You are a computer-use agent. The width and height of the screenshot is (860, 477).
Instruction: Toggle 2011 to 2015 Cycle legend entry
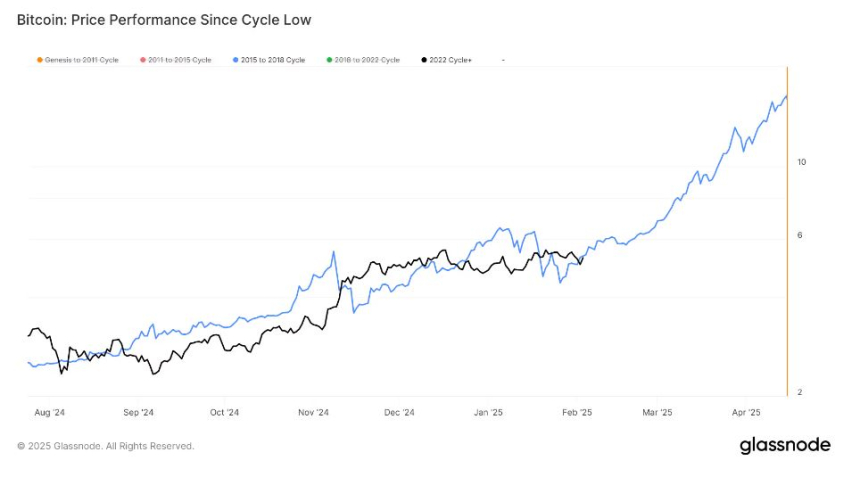tap(176, 60)
